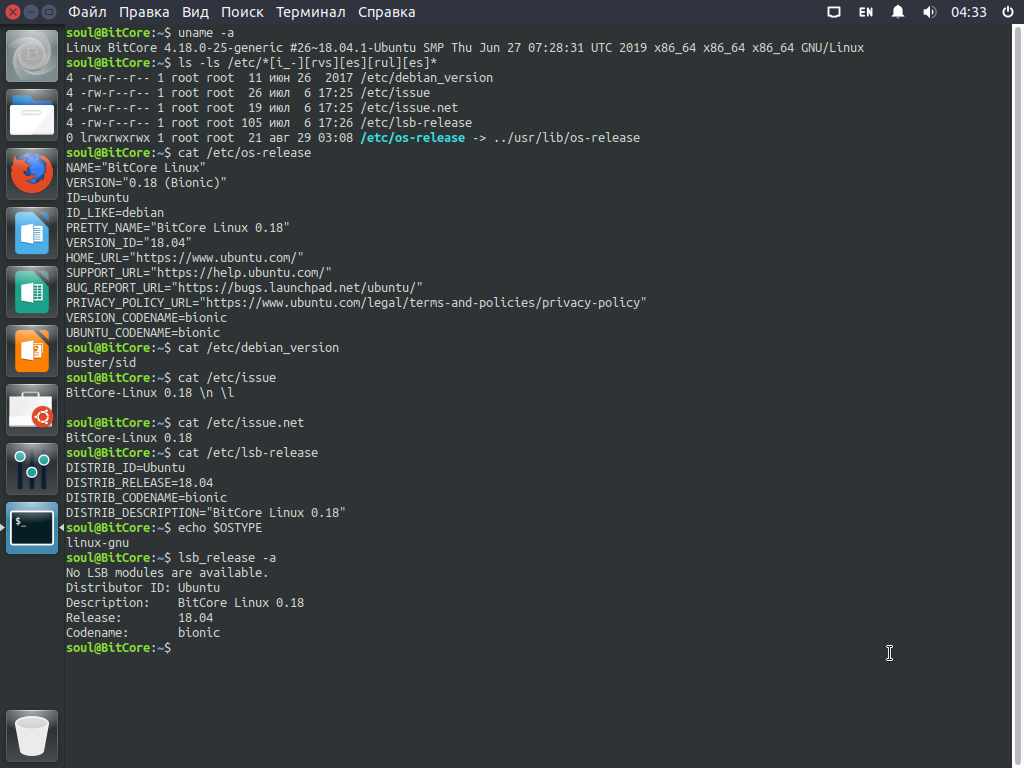Click the highlighted /etc/os-release symlink text
This screenshot has height=768, width=1024.
pyautogui.click(x=413, y=138)
